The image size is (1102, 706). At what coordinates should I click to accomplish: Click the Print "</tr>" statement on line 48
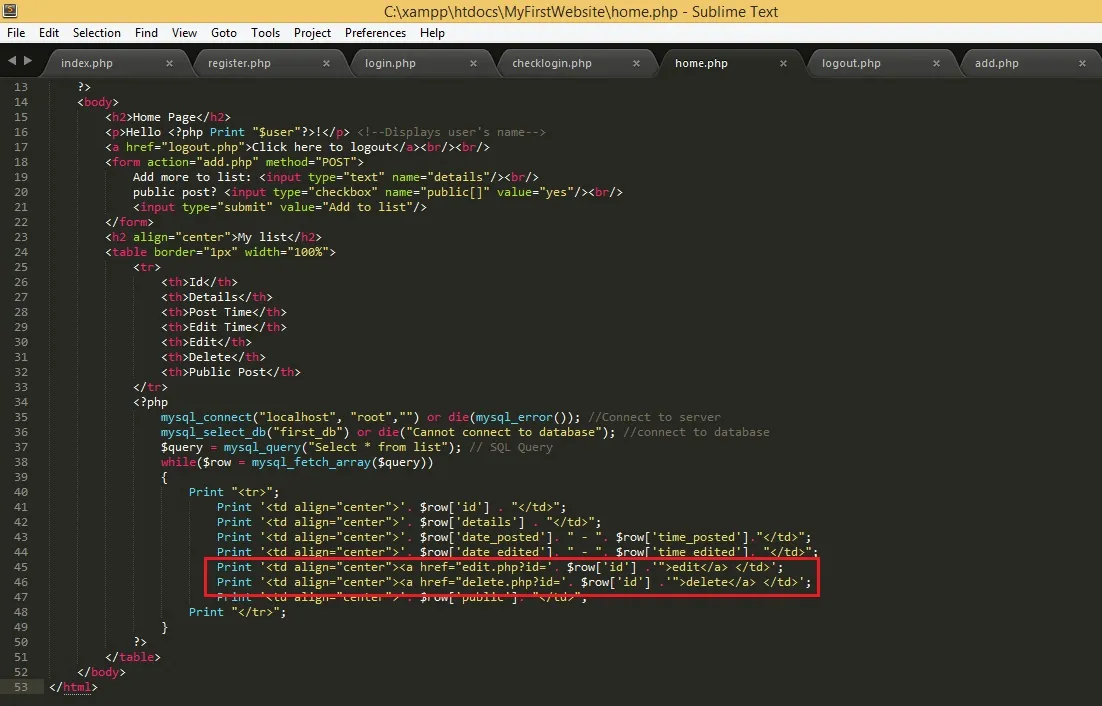[x=238, y=613]
